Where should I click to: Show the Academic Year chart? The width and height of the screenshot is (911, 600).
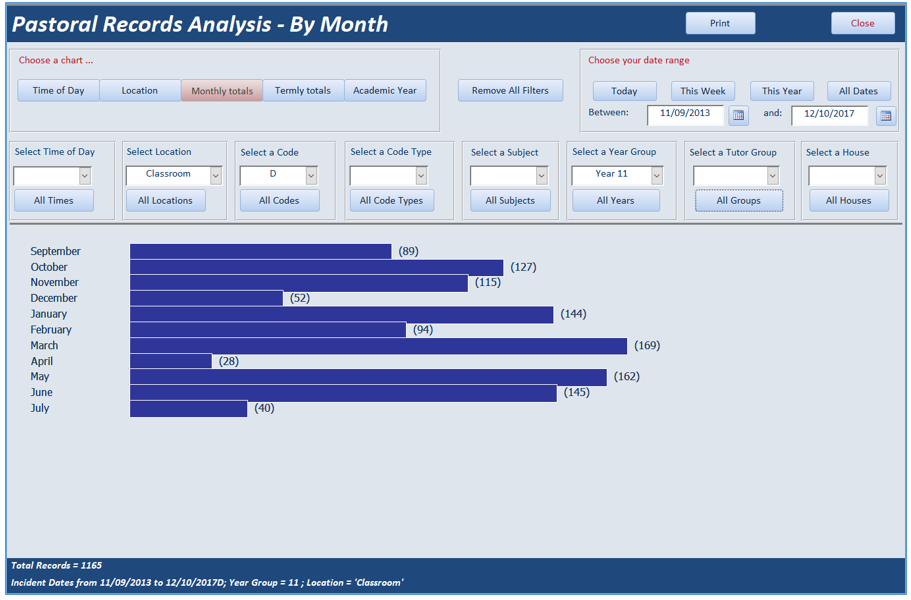pyautogui.click(x=385, y=91)
